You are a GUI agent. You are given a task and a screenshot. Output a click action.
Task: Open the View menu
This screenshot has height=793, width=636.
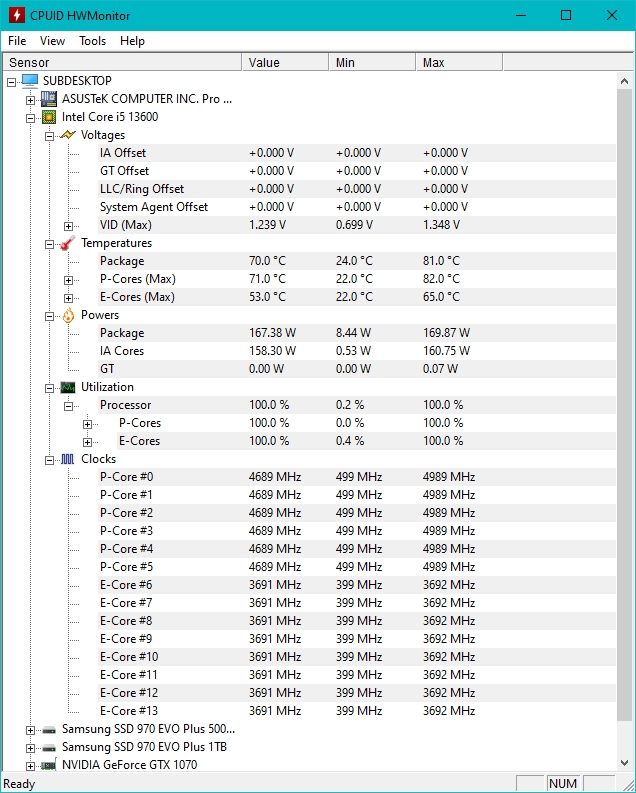tap(52, 41)
